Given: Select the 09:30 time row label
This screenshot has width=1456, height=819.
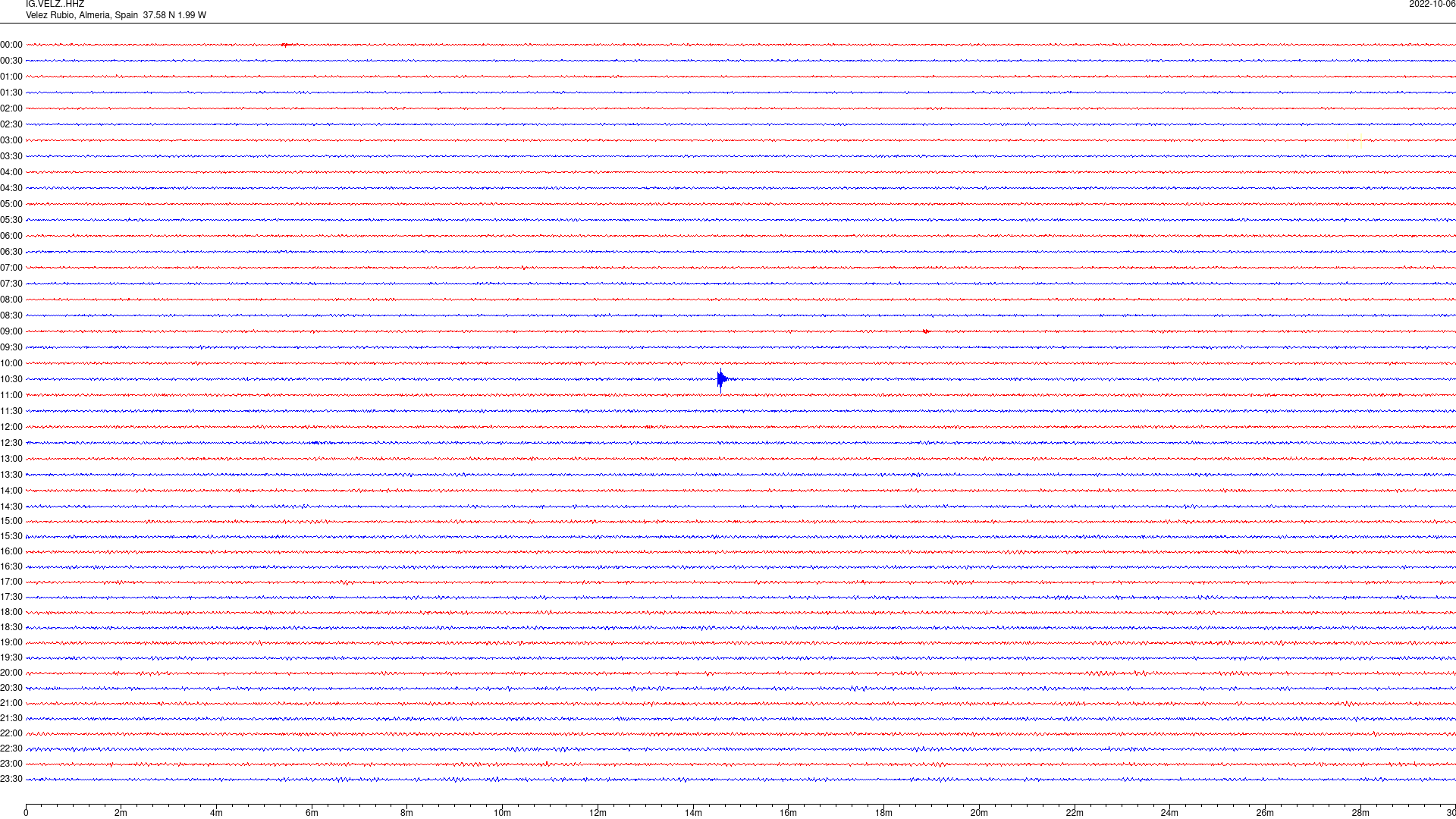Looking at the screenshot, I should pos(11,347).
